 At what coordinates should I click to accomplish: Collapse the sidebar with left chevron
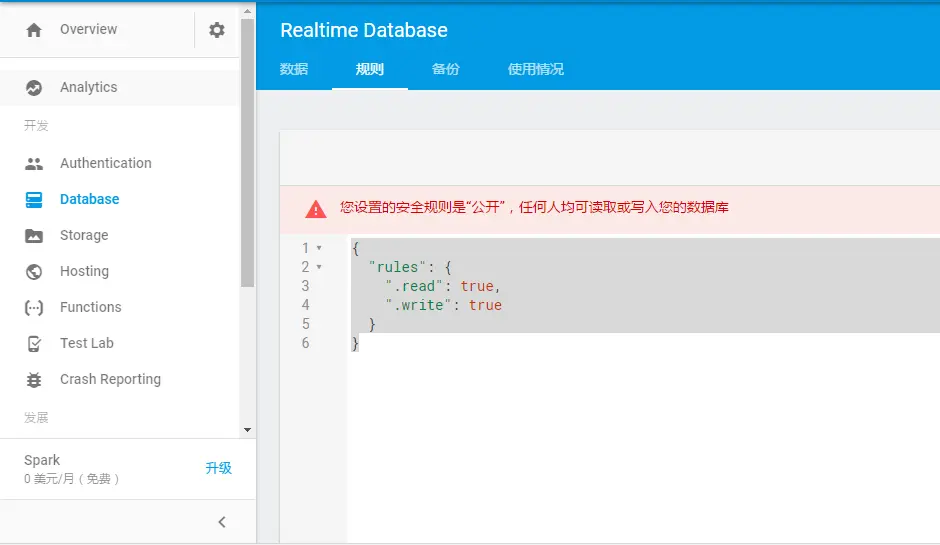222,522
